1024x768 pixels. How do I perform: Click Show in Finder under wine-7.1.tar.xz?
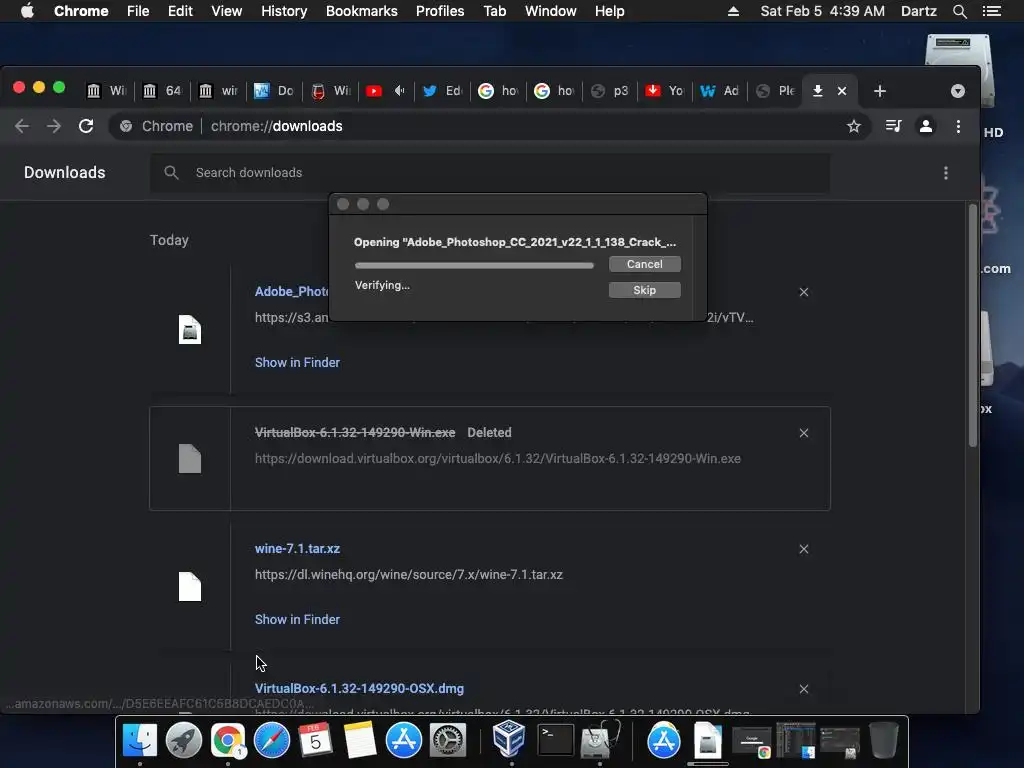[297, 619]
